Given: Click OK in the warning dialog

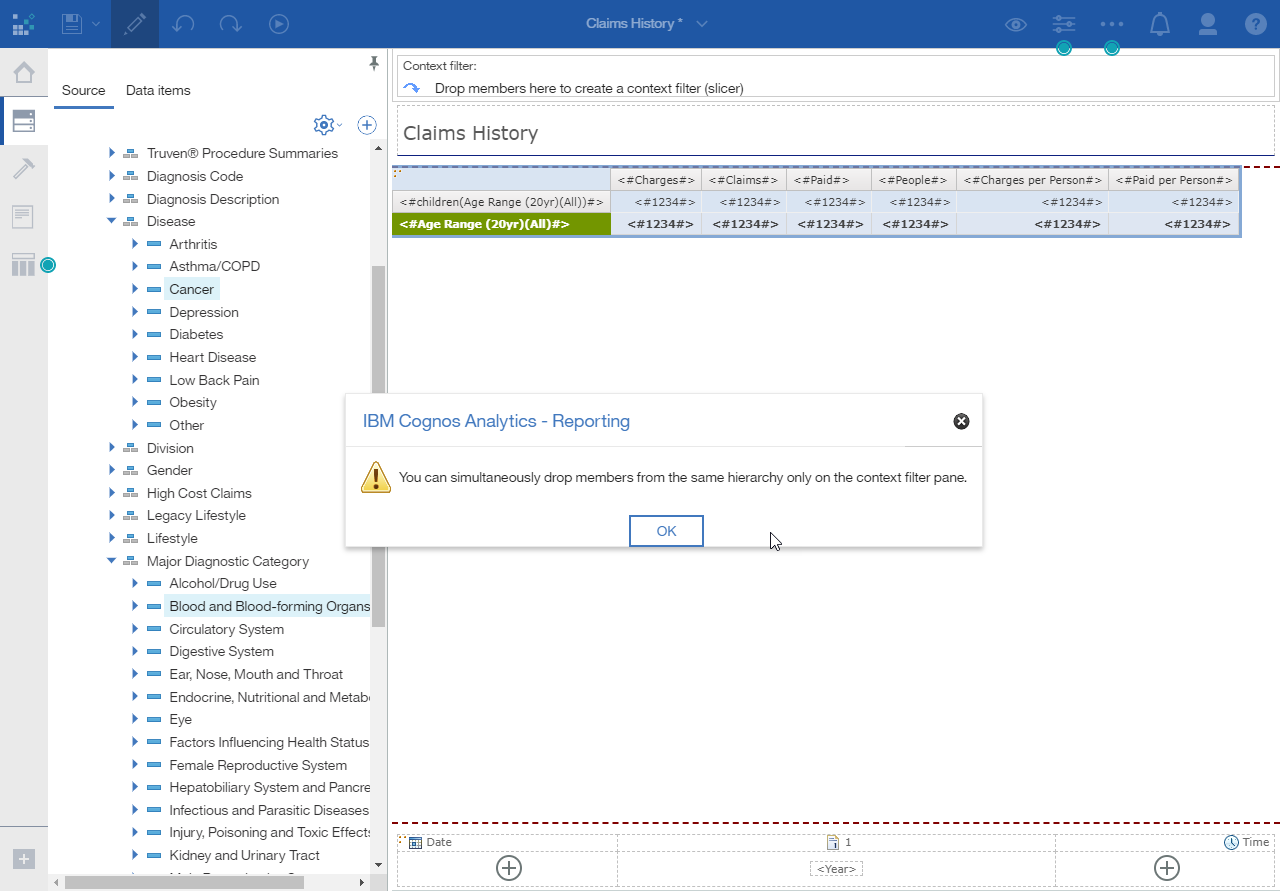Looking at the screenshot, I should click(666, 531).
